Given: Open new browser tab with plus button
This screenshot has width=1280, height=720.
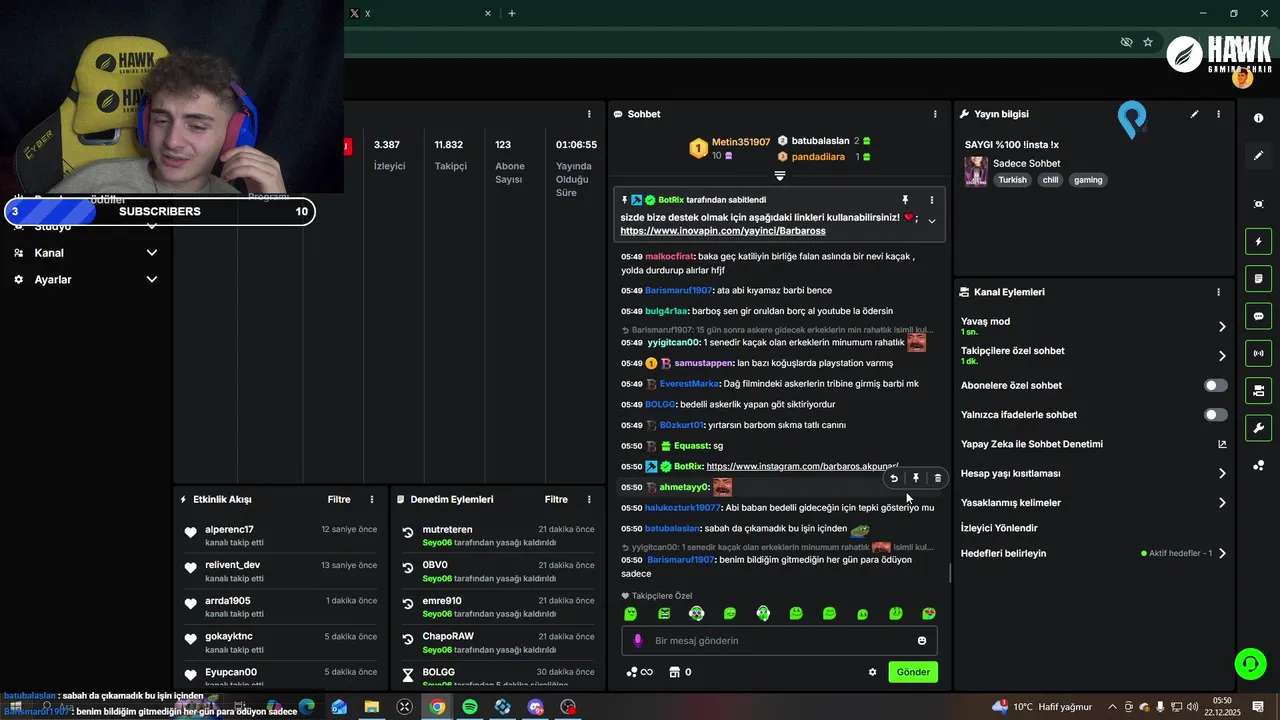Looking at the screenshot, I should coord(512,13).
